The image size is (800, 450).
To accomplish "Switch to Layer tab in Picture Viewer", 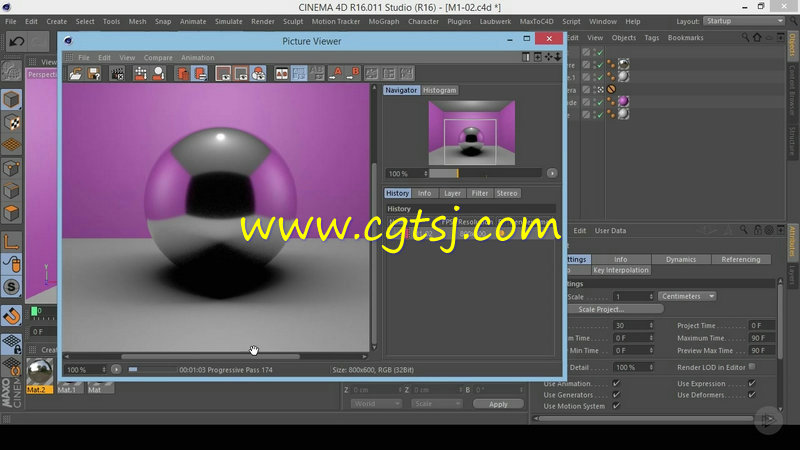I will point(452,193).
